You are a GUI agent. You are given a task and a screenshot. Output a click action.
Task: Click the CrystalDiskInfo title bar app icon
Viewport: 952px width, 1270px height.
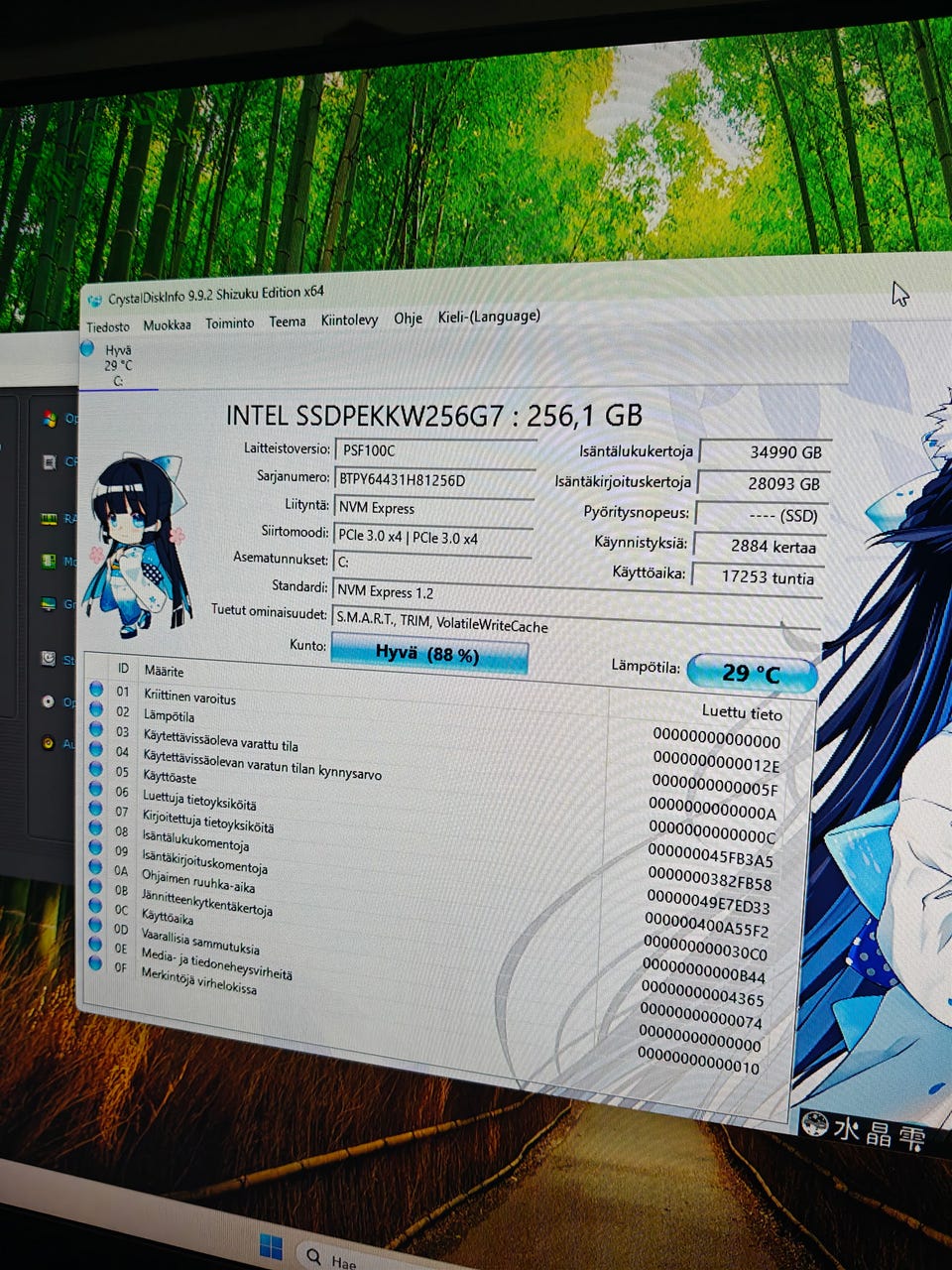[x=94, y=300]
